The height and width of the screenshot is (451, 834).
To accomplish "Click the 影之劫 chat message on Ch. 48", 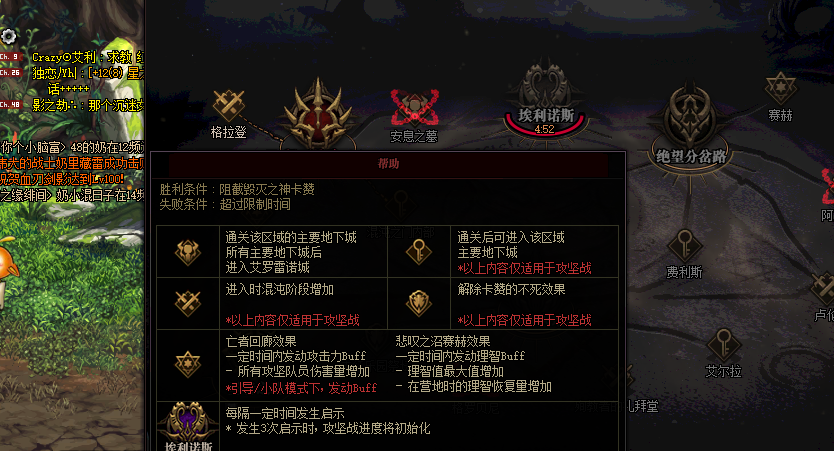I will 87,105.
